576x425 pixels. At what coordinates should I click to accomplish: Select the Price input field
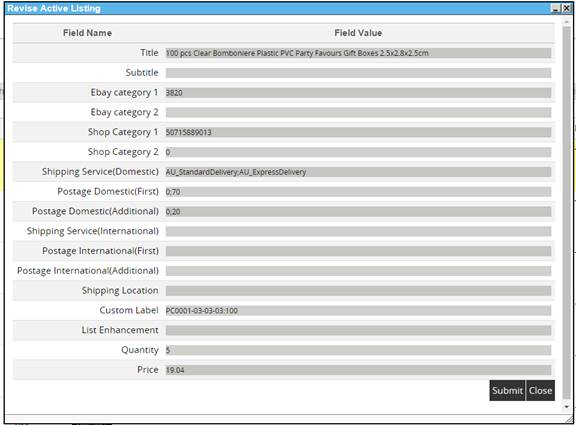[358, 370]
